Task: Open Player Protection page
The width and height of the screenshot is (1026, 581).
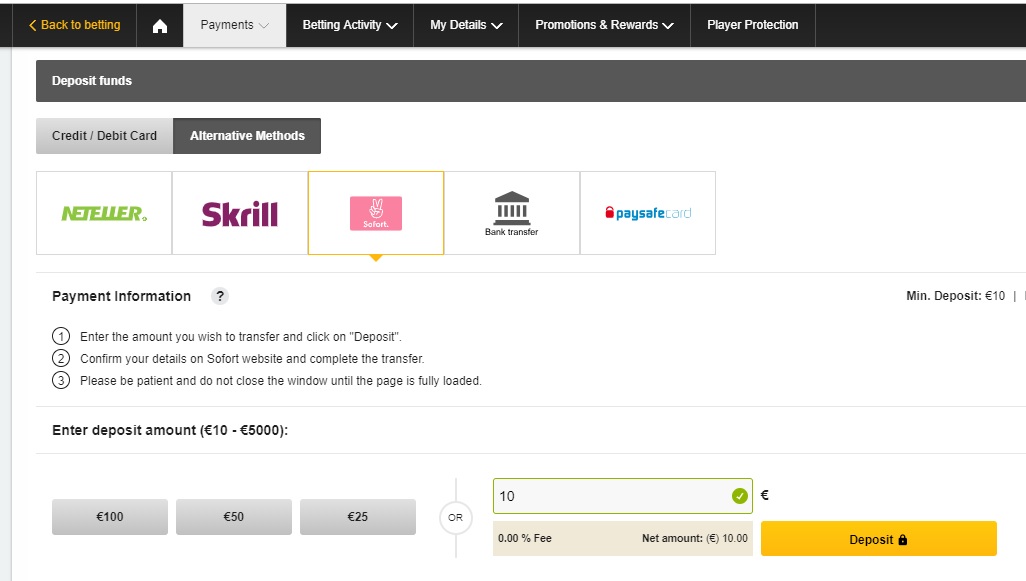Action: coord(752,25)
